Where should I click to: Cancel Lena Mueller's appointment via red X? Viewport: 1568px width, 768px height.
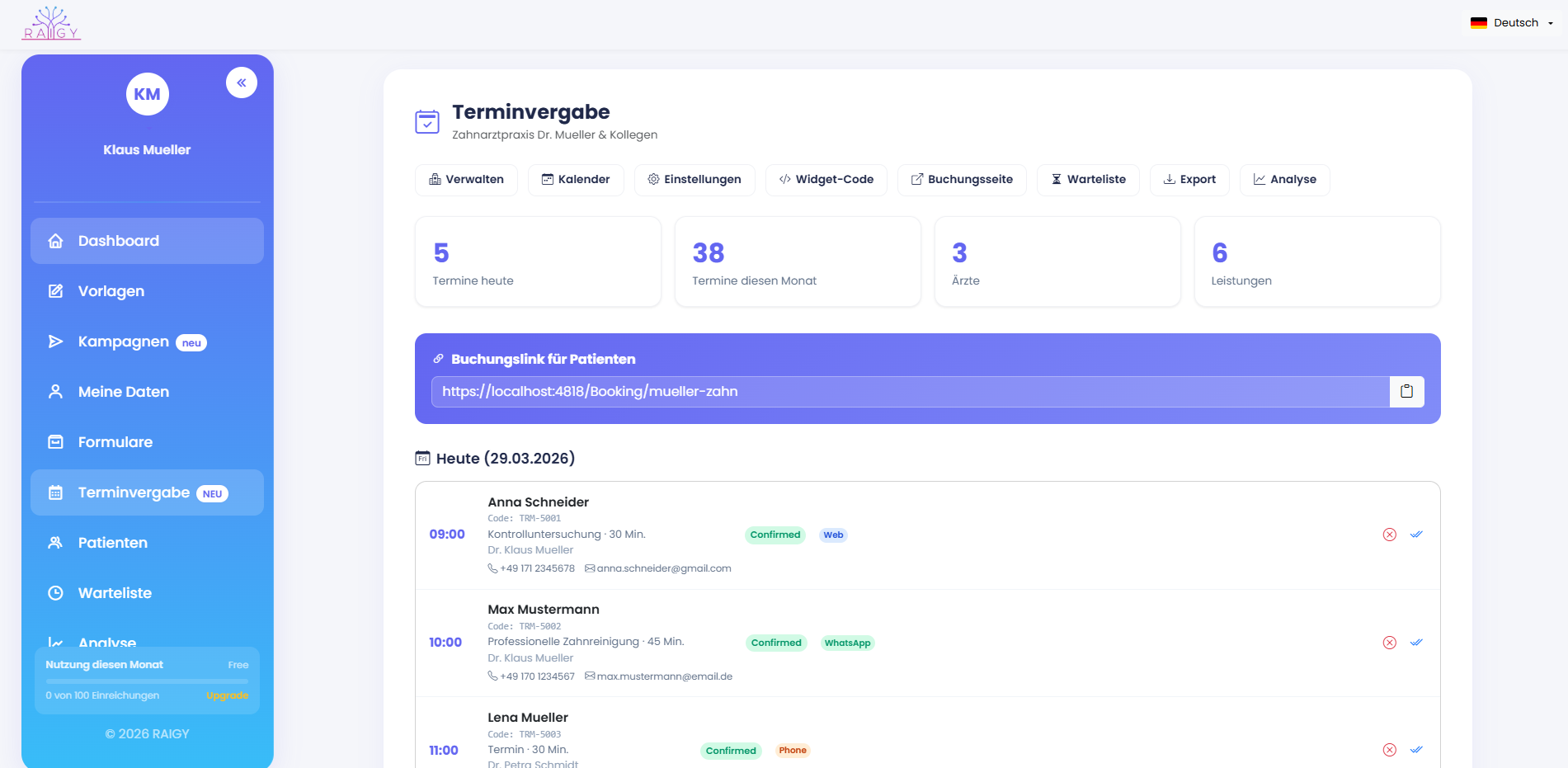(x=1391, y=750)
